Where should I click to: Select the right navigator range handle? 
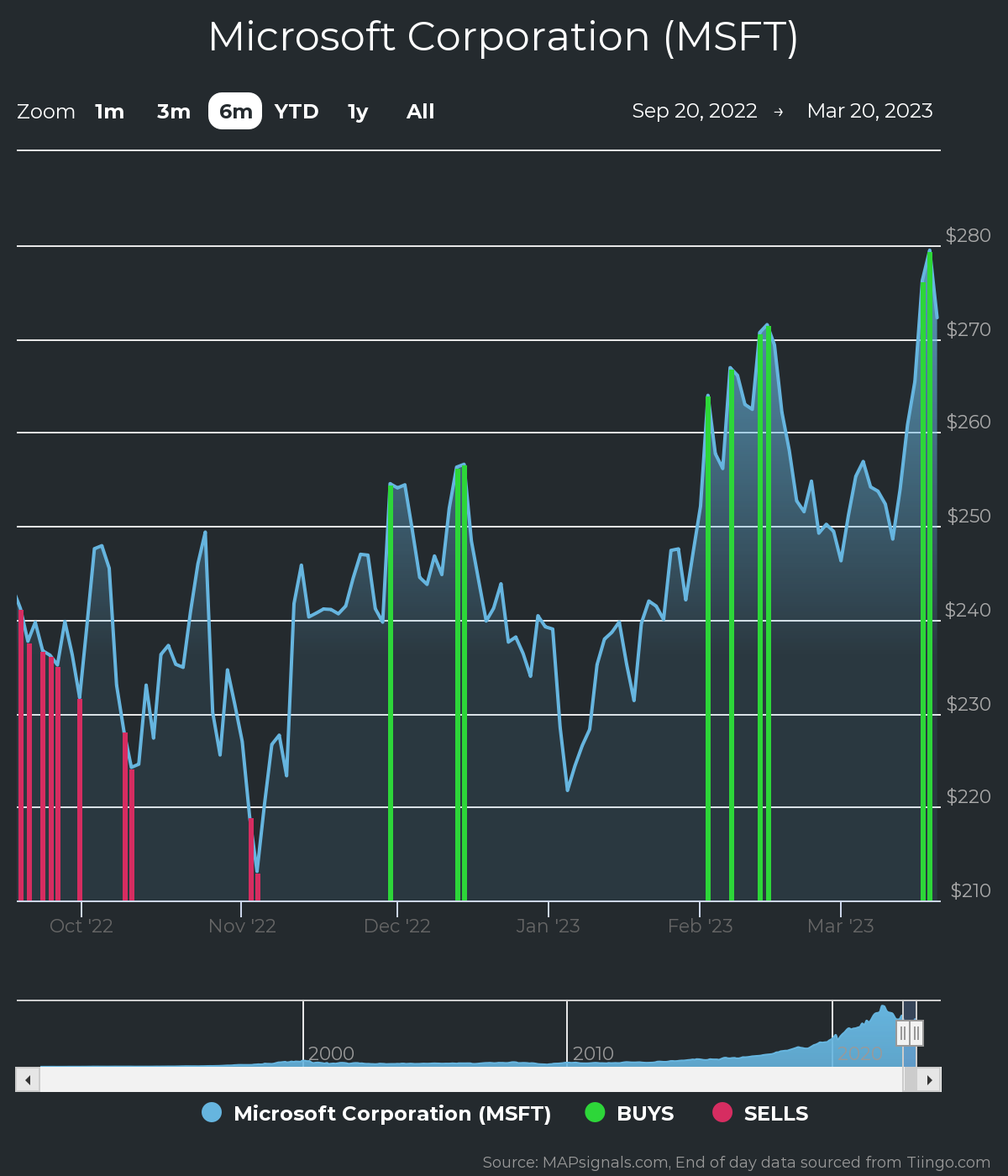pos(917,1035)
